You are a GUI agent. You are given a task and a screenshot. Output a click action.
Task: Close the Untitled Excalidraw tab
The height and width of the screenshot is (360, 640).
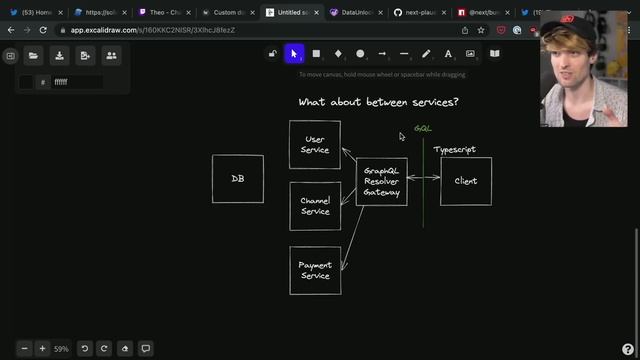(x=316, y=13)
